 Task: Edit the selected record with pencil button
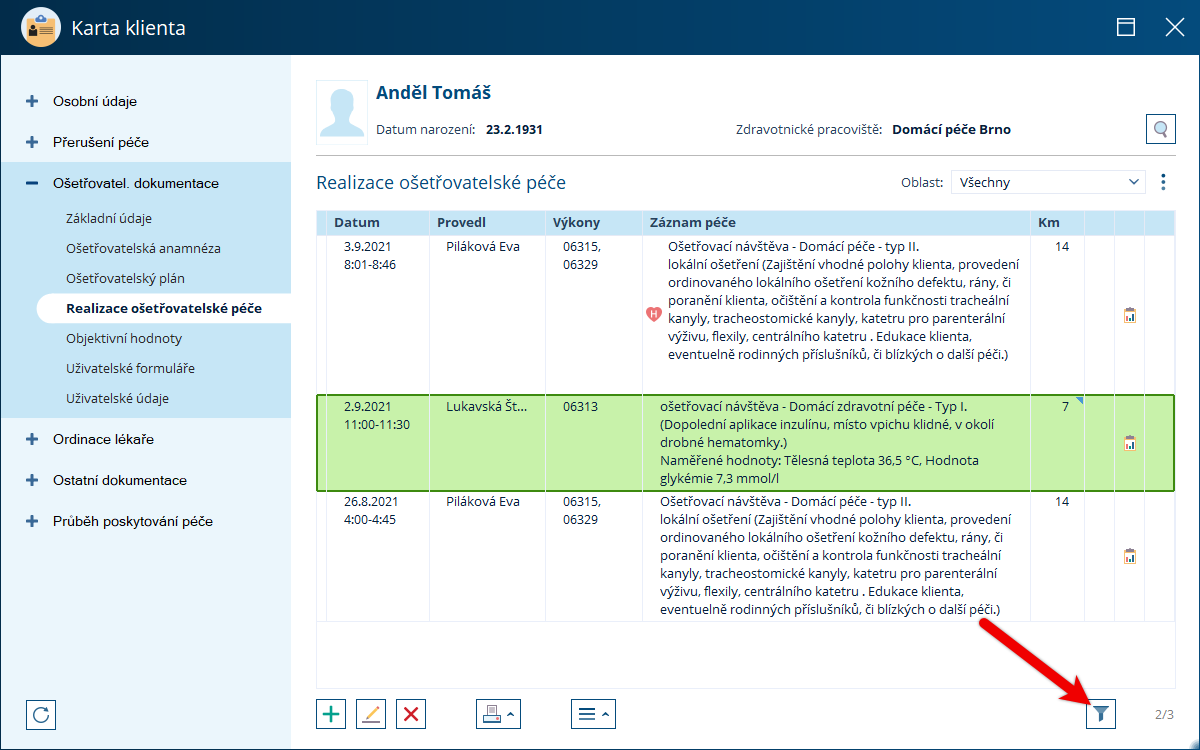pyautogui.click(x=371, y=714)
